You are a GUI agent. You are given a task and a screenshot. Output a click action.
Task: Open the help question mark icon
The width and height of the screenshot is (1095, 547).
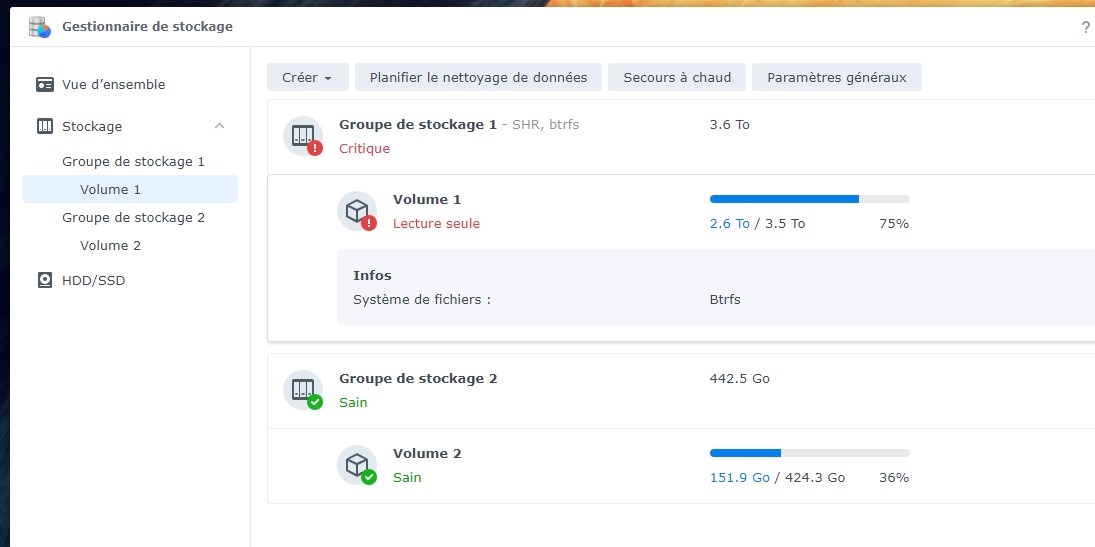[x=1085, y=27]
